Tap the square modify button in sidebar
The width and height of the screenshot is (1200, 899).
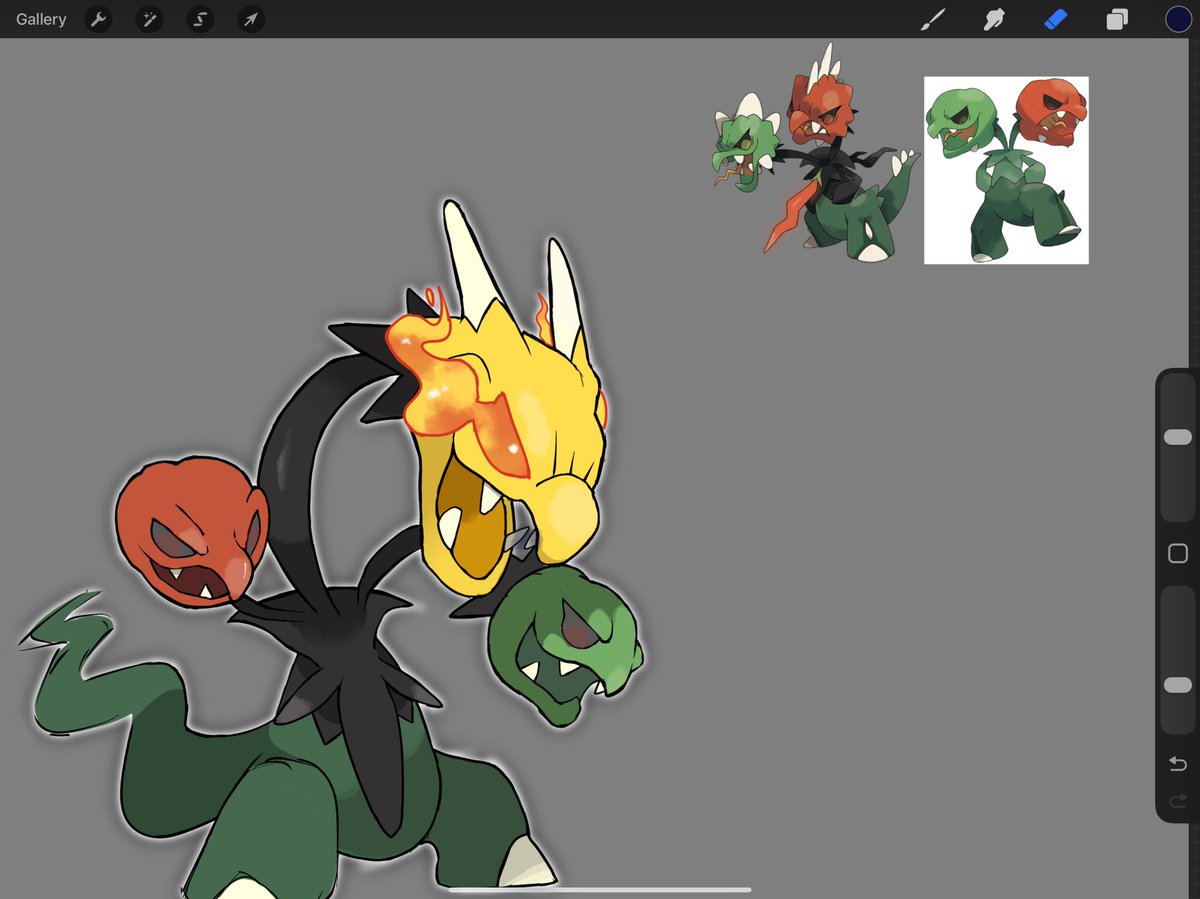pyautogui.click(x=1178, y=553)
